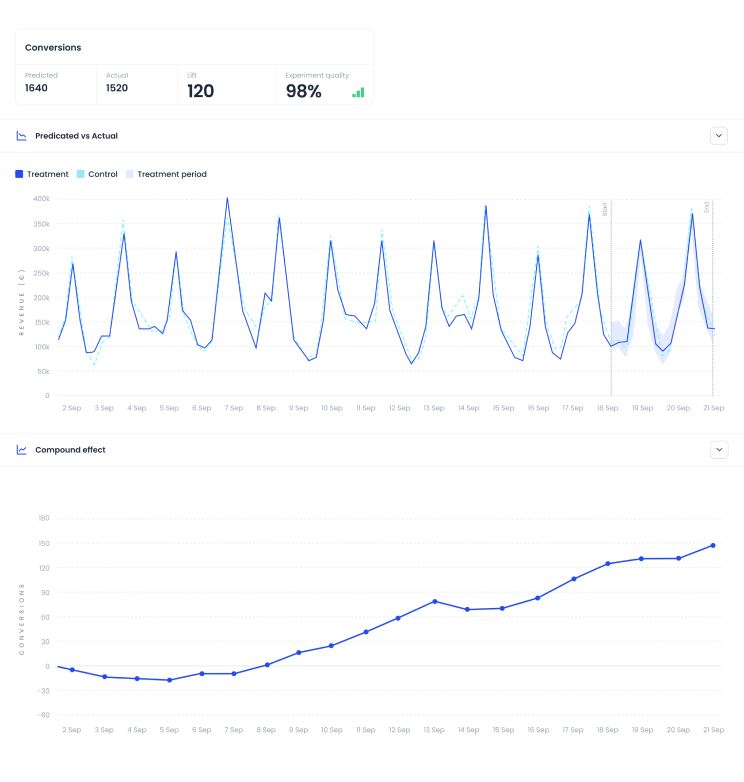Click the 21 Sep data point on compound chart
This screenshot has width=744, height=782.
tap(713, 546)
